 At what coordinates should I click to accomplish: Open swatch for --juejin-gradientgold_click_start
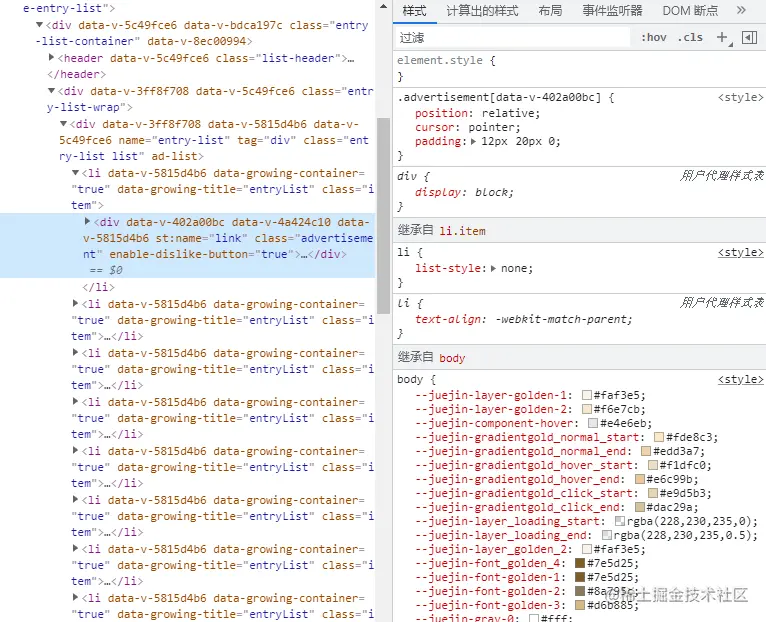(x=653, y=493)
